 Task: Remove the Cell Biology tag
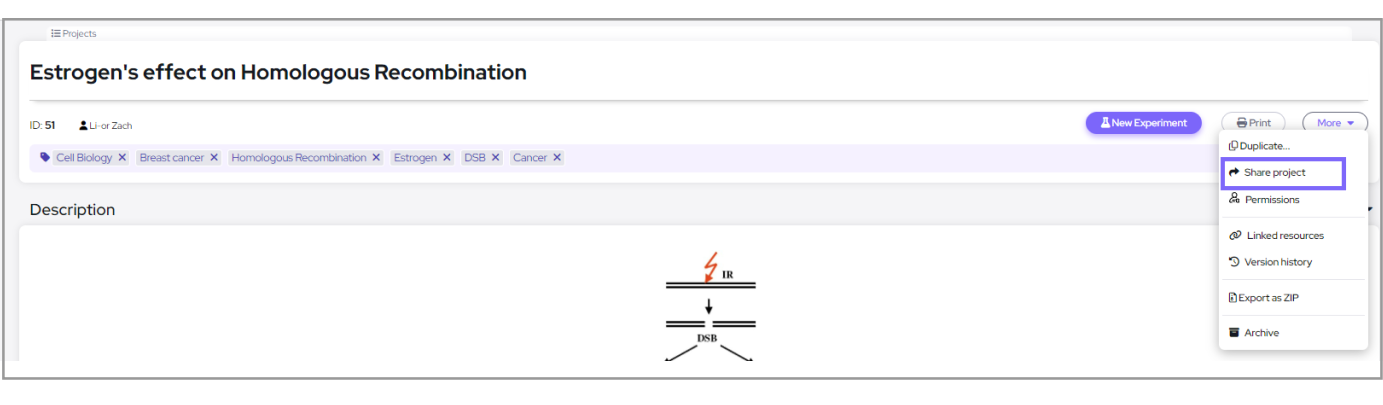tap(122, 158)
